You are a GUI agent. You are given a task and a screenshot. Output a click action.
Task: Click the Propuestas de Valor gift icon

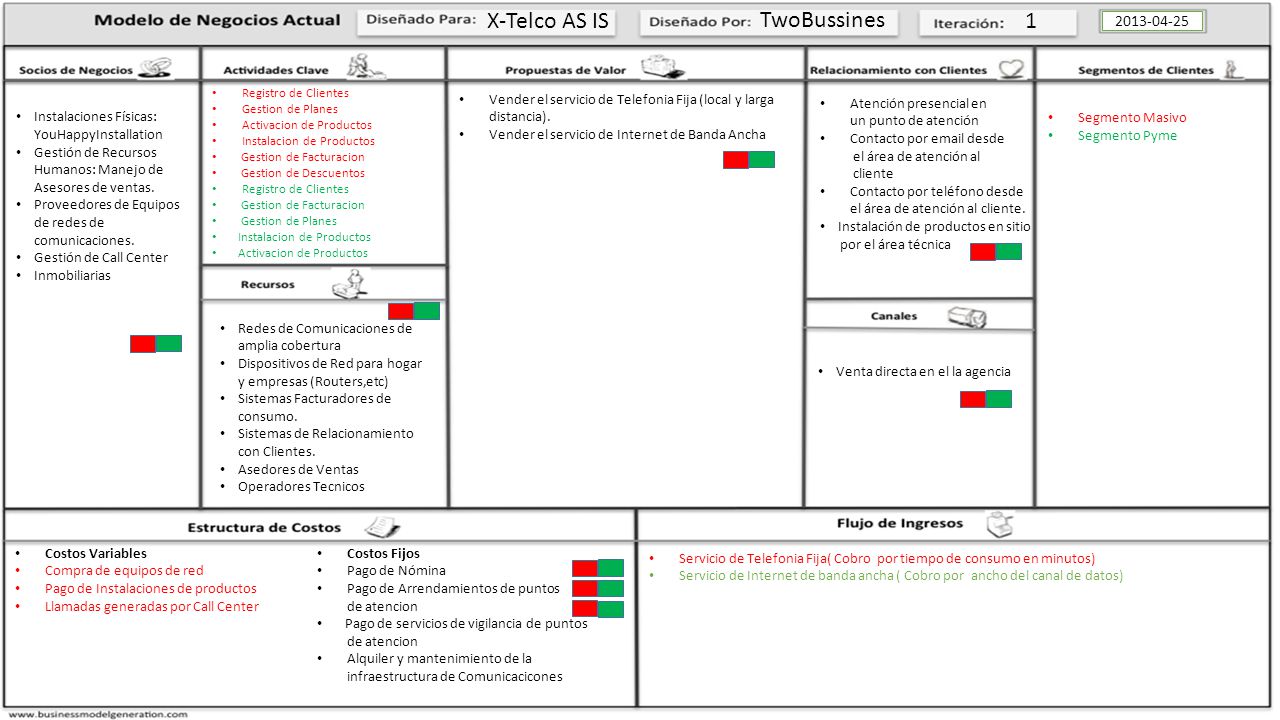point(663,67)
